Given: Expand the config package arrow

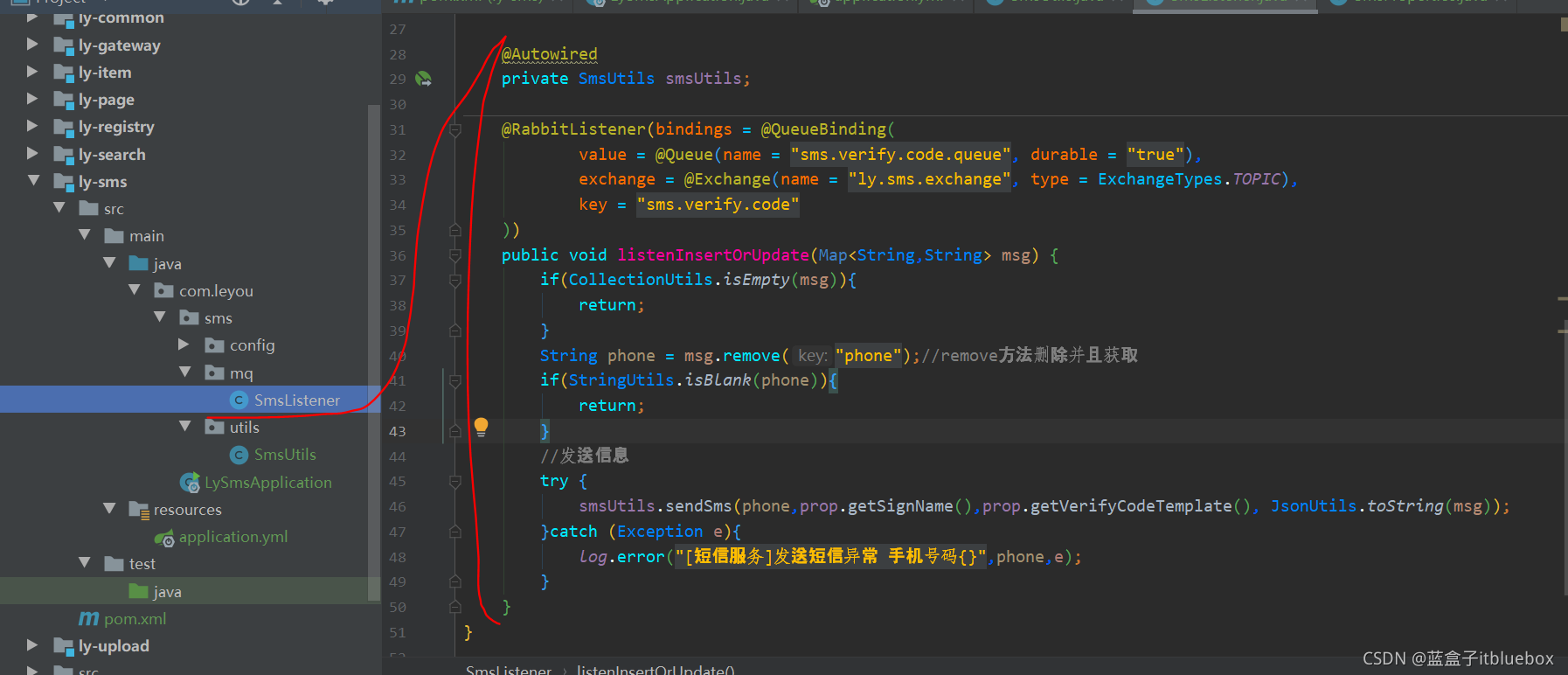Looking at the screenshot, I should [x=184, y=344].
